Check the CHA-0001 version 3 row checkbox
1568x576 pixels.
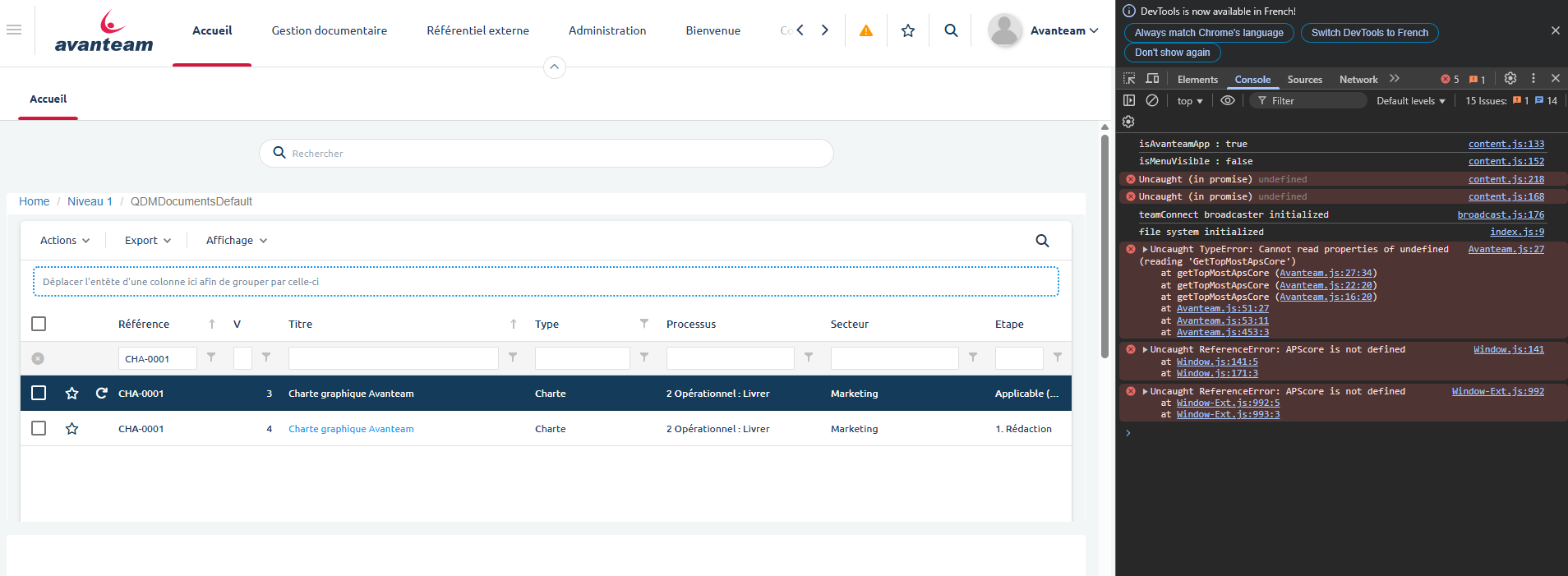point(39,394)
